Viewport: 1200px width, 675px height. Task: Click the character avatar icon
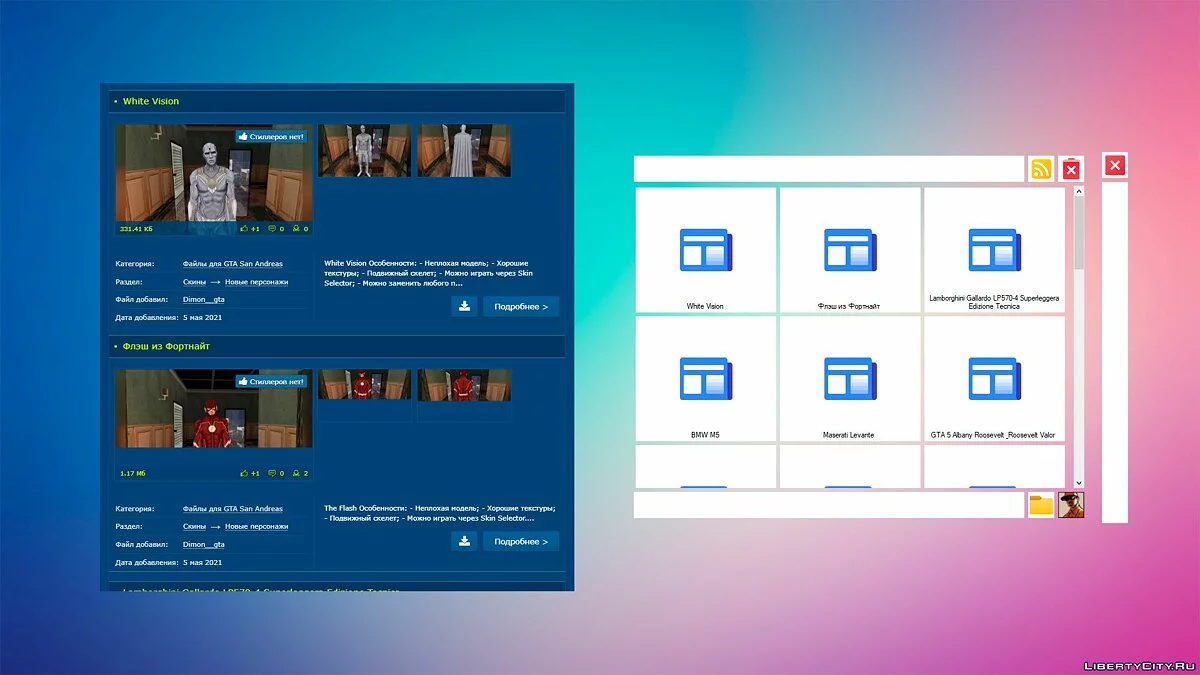(1071, 505)
